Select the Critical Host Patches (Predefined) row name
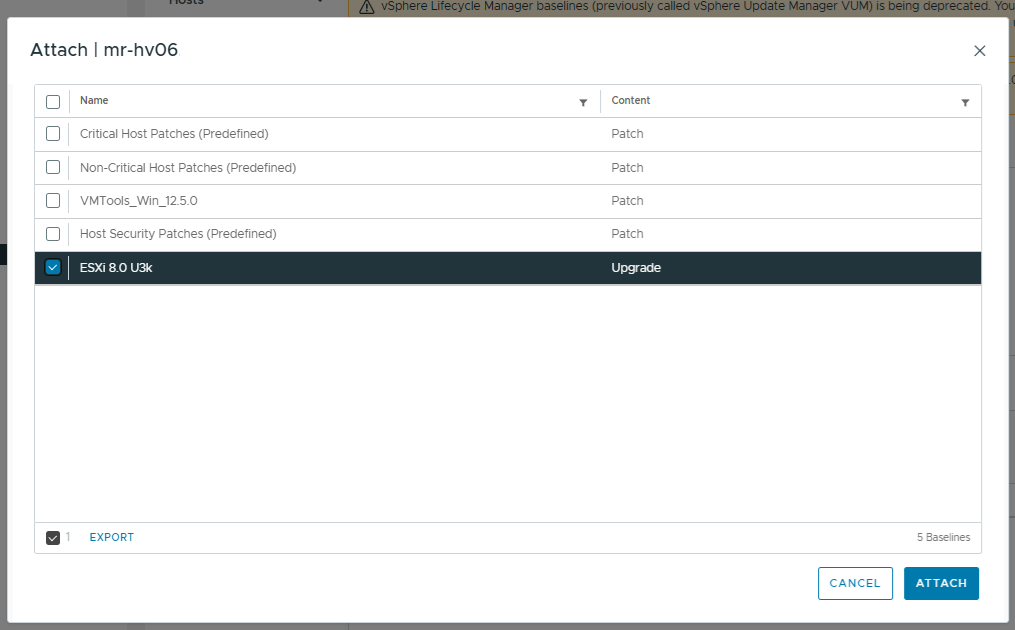The image size is (1015, 630). coord(174,133)
